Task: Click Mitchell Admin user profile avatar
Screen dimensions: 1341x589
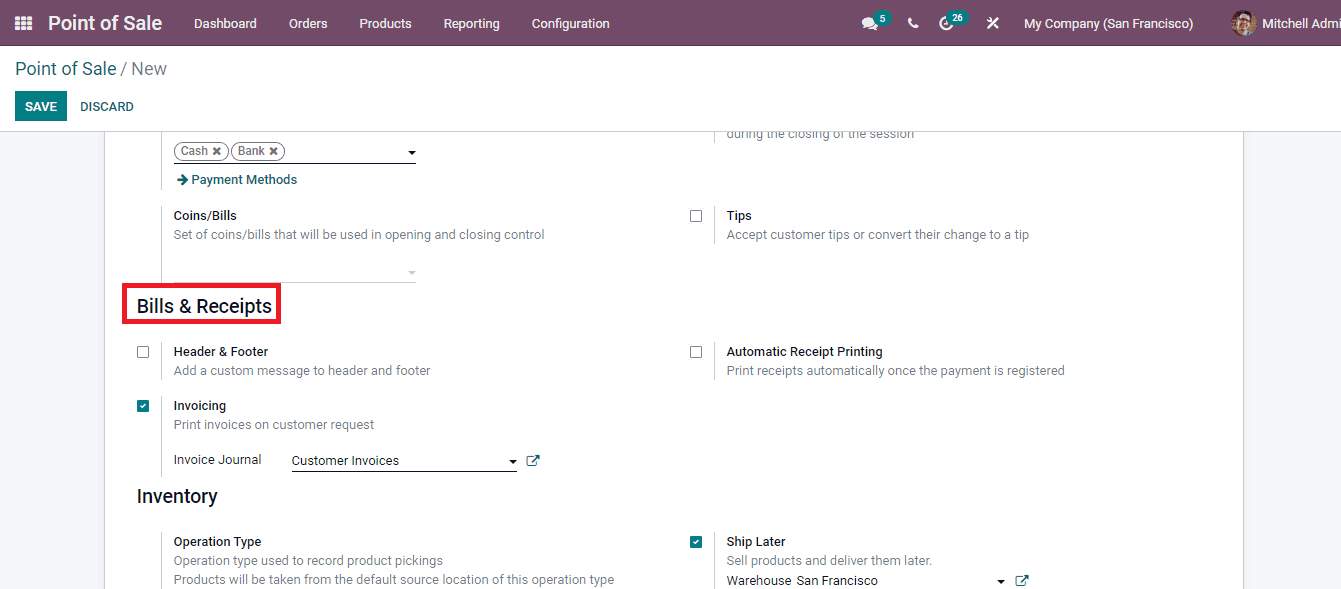Action: click(1243, 23)
